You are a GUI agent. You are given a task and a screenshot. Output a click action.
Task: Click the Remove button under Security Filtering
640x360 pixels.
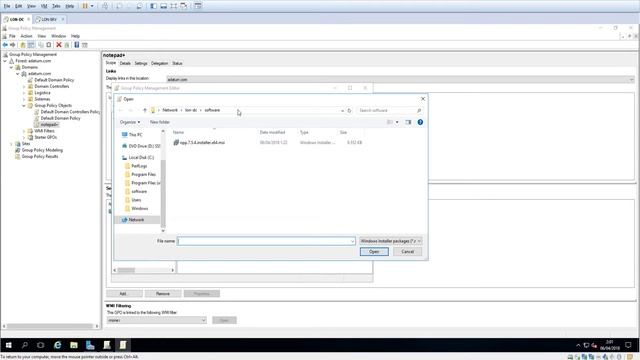click(162, 293)
